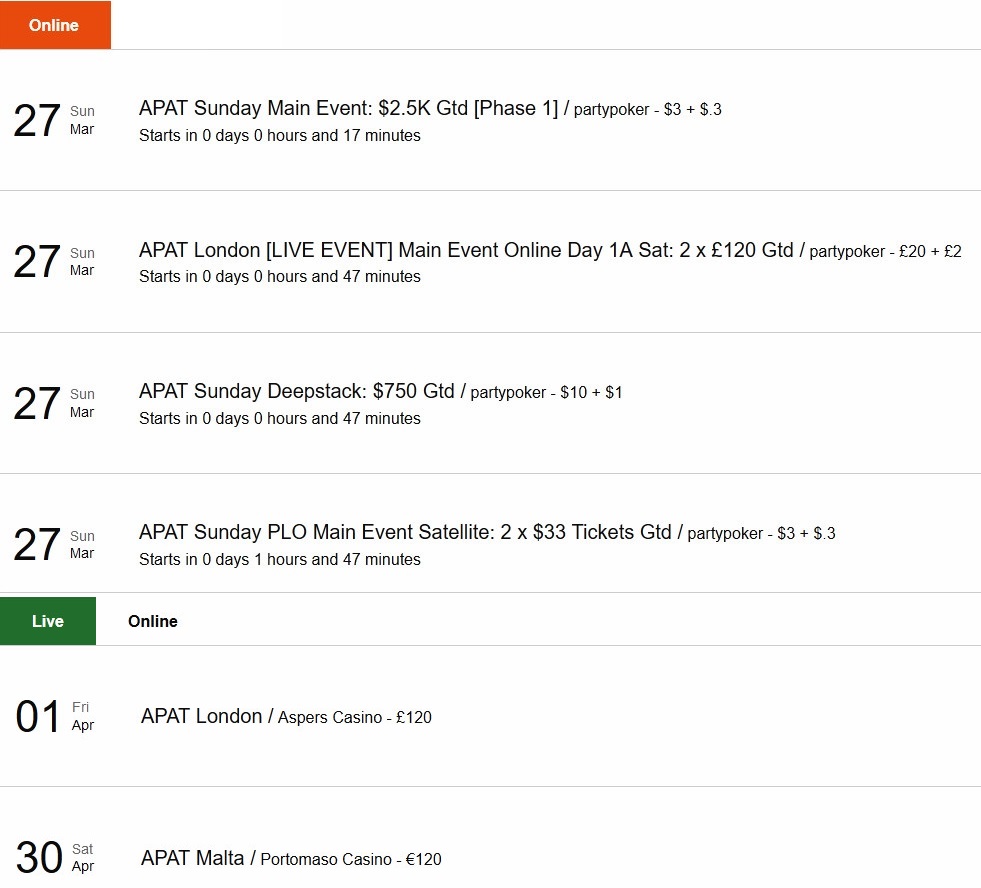The height and width of the screenshot is (888, 981).
Task: Select the orange Online tab at top
Action: [x=55, y=25]
